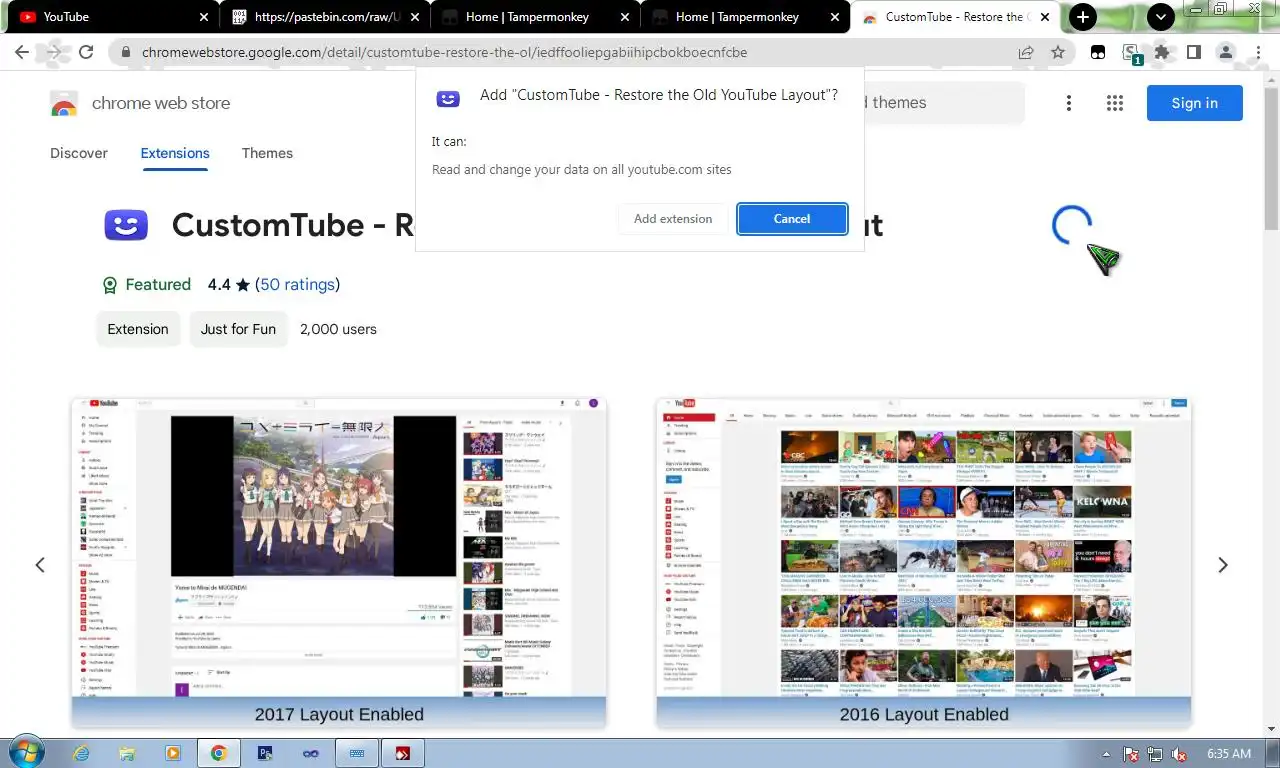Open the 2017 Layout Enabled screenshot
Screen dimensions: 1280x768
pos(339,563)
